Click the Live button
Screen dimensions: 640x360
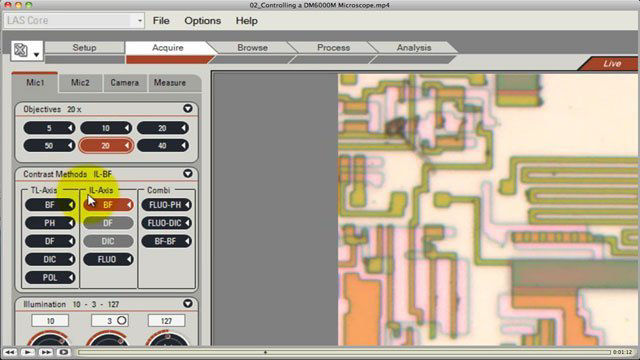611,64
